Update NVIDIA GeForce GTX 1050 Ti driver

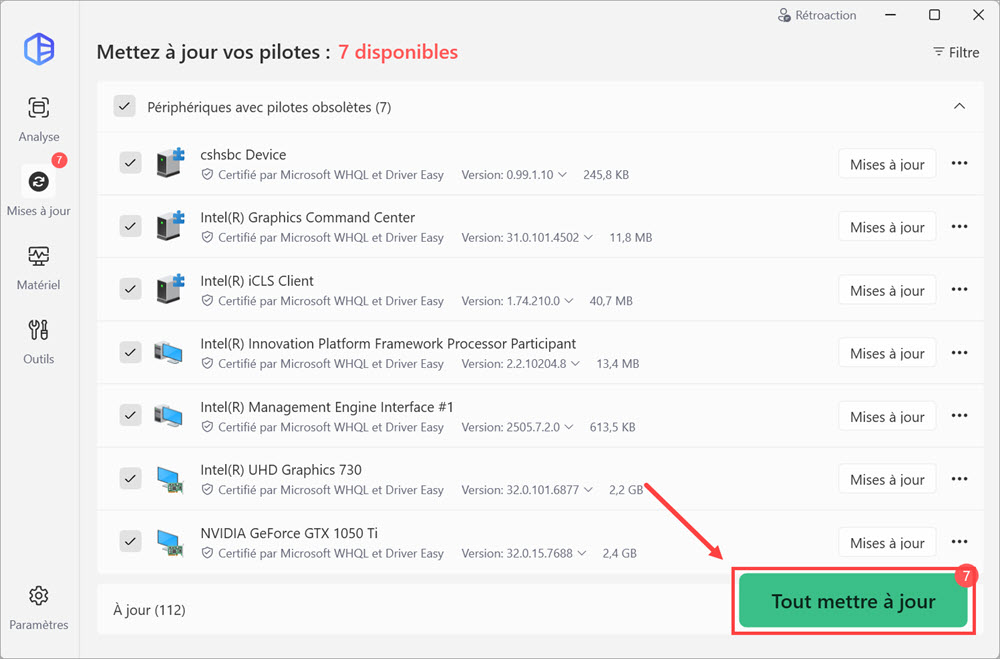tap(887, 543)
